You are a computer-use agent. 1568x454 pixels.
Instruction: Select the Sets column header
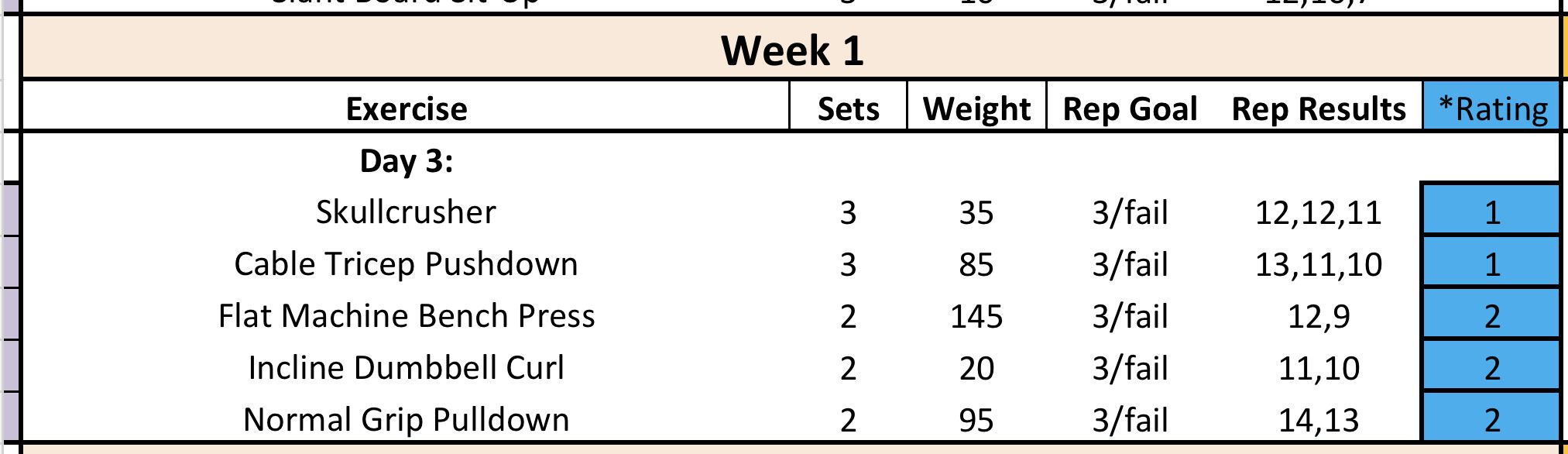pos(848,108)
